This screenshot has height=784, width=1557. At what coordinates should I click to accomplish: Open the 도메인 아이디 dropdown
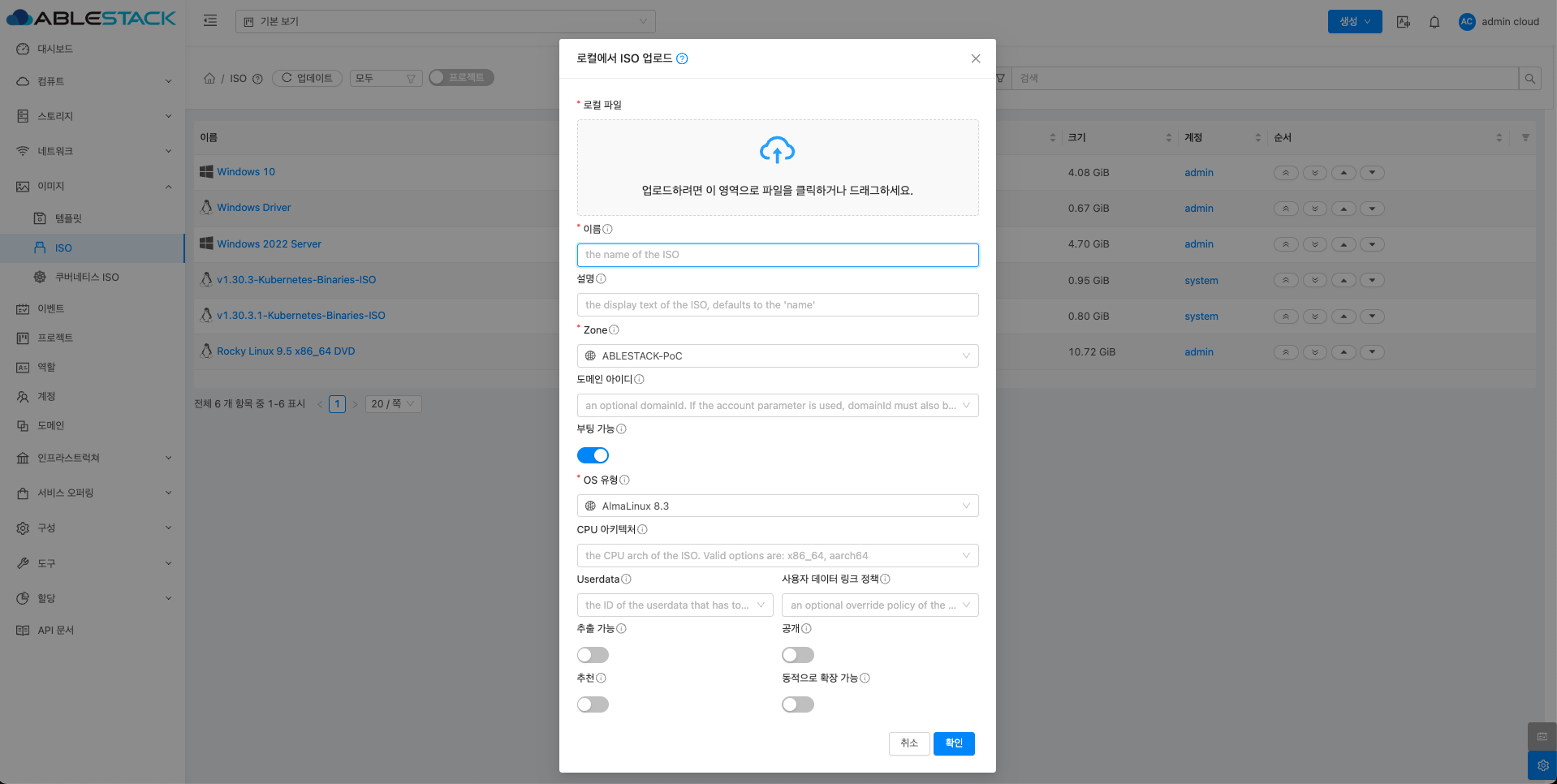click(x=778, y=405)
